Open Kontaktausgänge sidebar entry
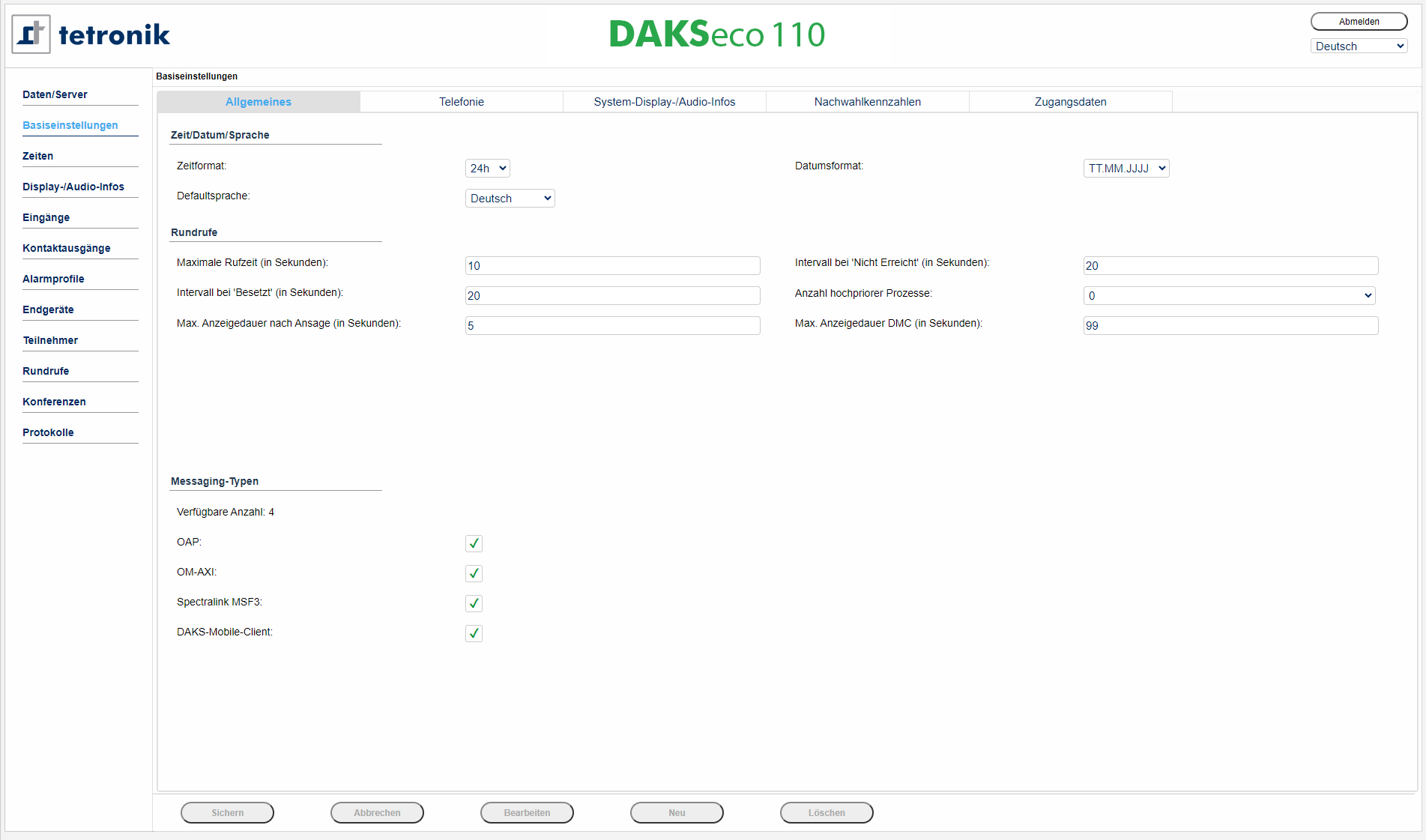The width and height of the screenshot is (1426, 840). click(x=67, y=248)
